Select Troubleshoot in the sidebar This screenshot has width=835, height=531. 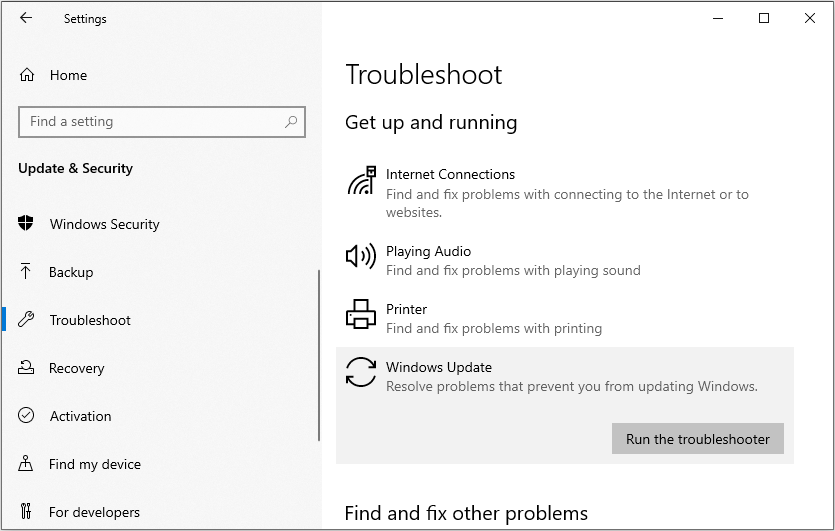(90, 320)
